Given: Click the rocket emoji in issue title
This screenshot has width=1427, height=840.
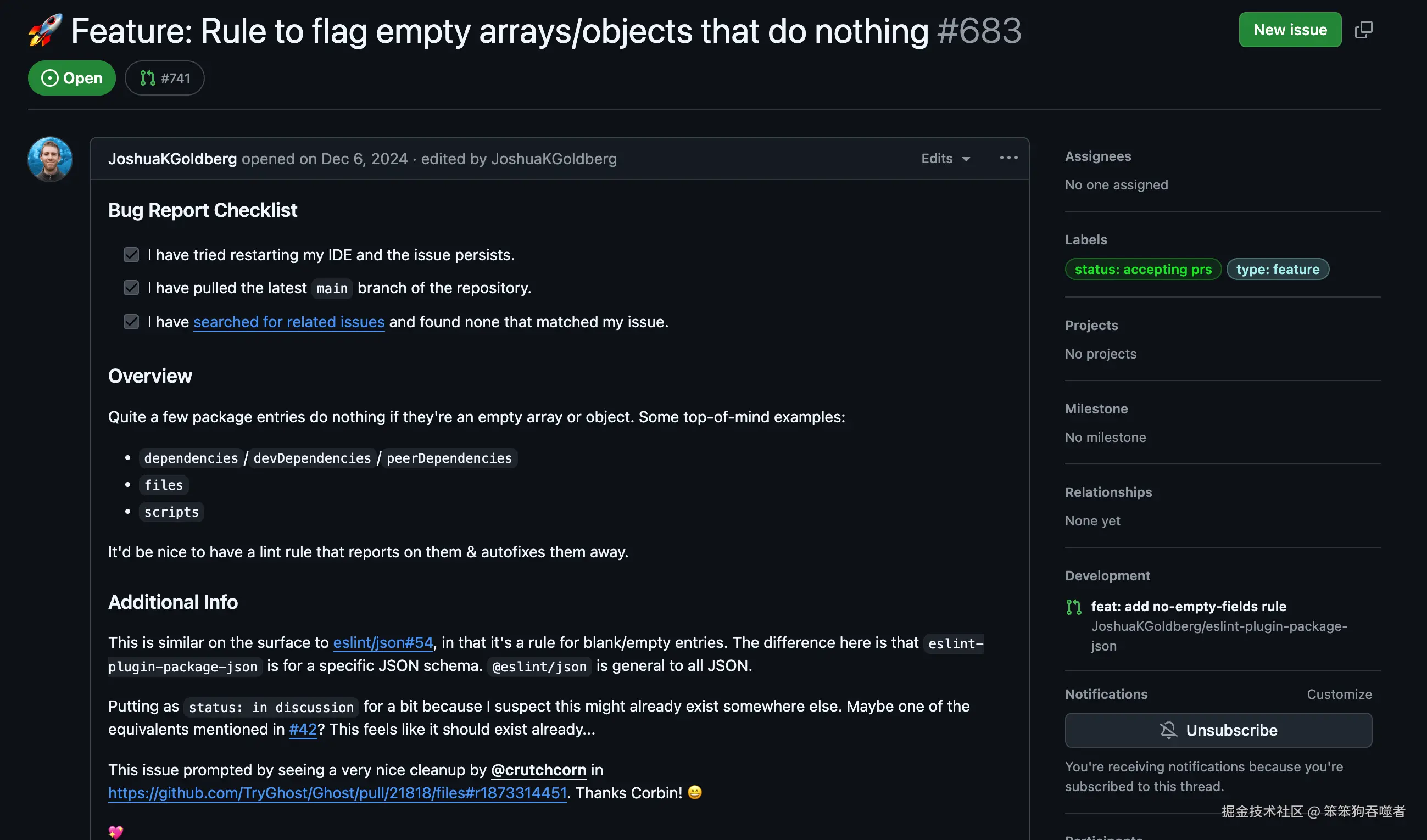Looking at the screenshot, I should (45, 31).
